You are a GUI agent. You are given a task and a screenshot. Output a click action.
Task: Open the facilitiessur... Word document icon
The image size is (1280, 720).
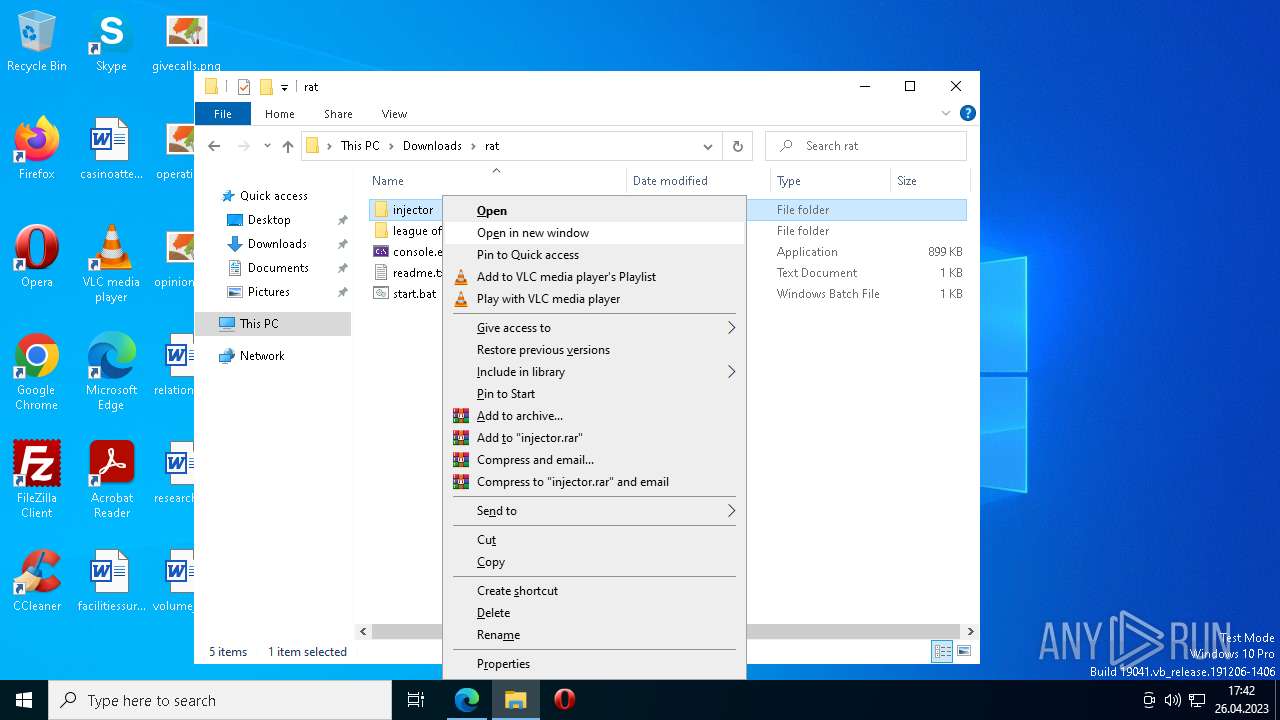point(111,580)
